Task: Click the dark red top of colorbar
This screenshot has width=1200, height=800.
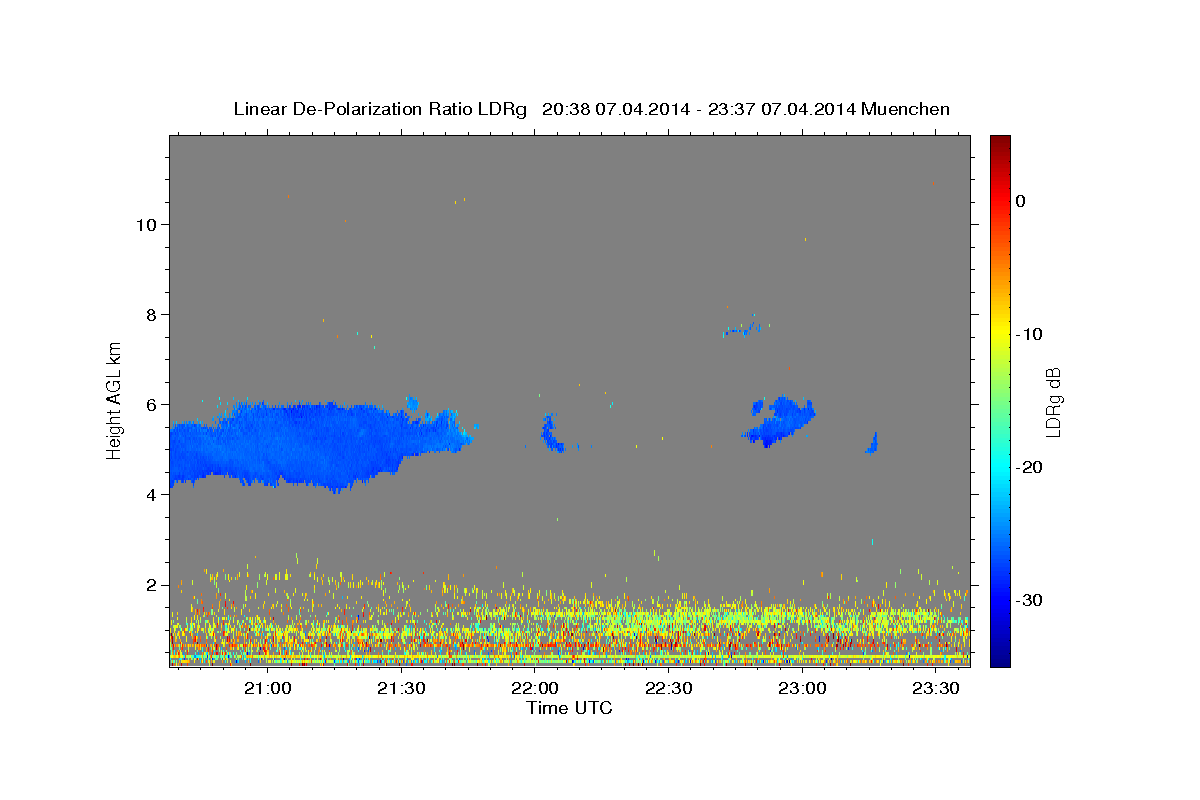Action: 1000,142
